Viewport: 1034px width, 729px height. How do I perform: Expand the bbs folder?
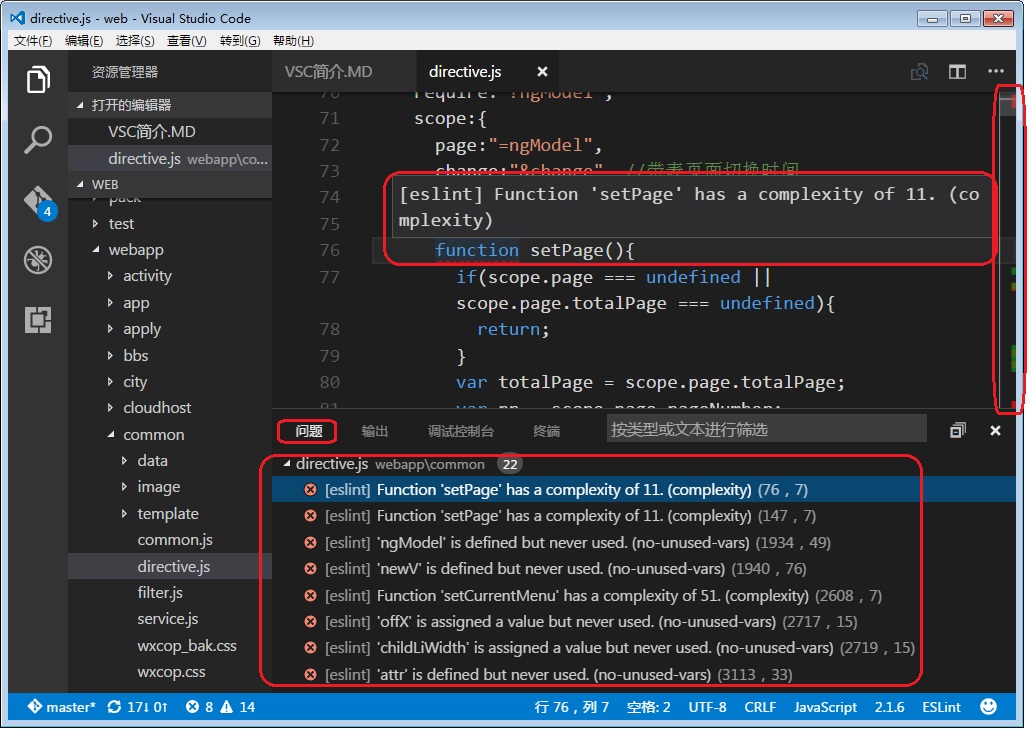click(x=110, y=355)
